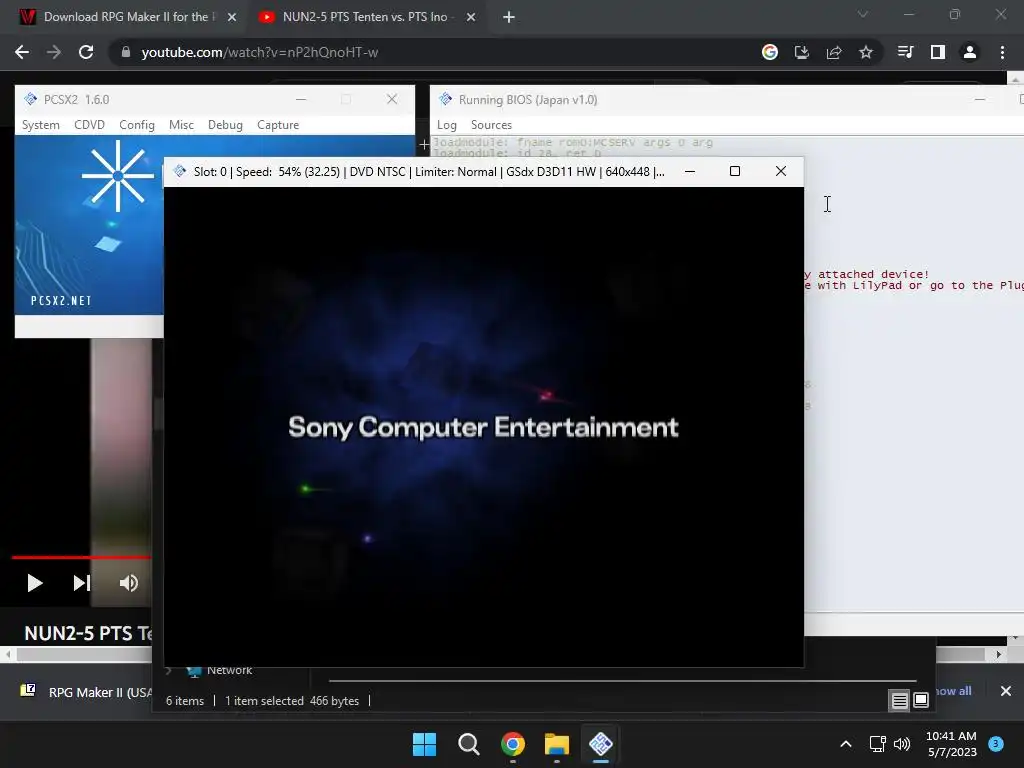Go back in Chrome
The image size is (1024, 768).
click(22, 52)
